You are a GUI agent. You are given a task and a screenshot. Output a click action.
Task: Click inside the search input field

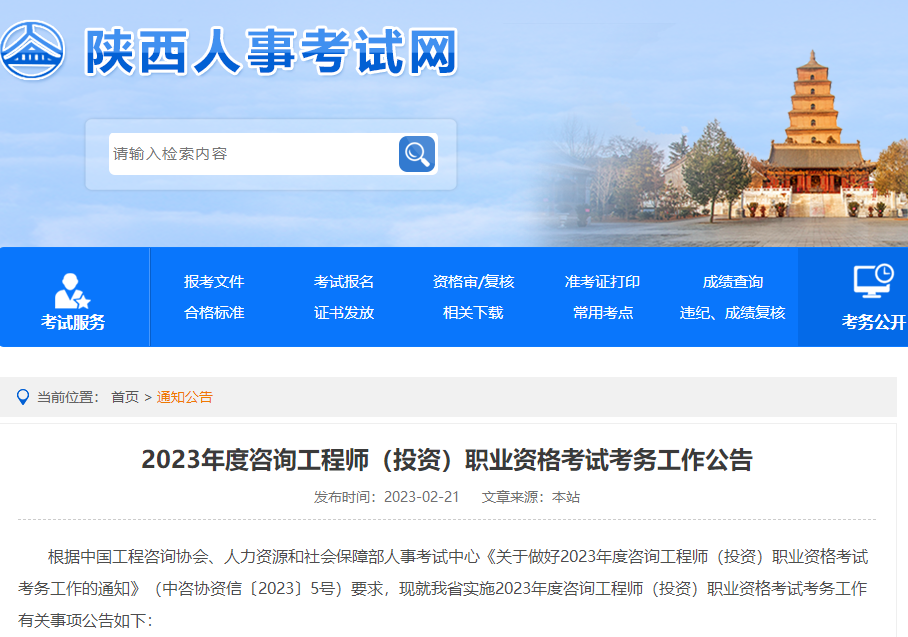[250, 154]
